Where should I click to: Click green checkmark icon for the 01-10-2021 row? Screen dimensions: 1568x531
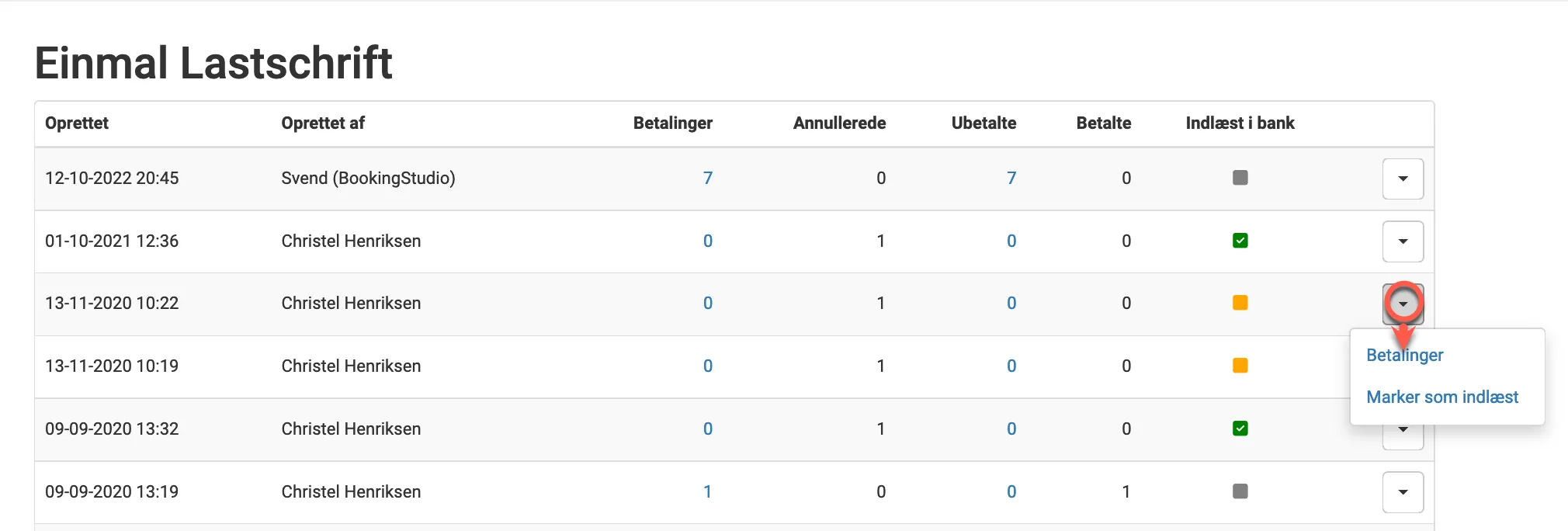[x=1240, y=241]
